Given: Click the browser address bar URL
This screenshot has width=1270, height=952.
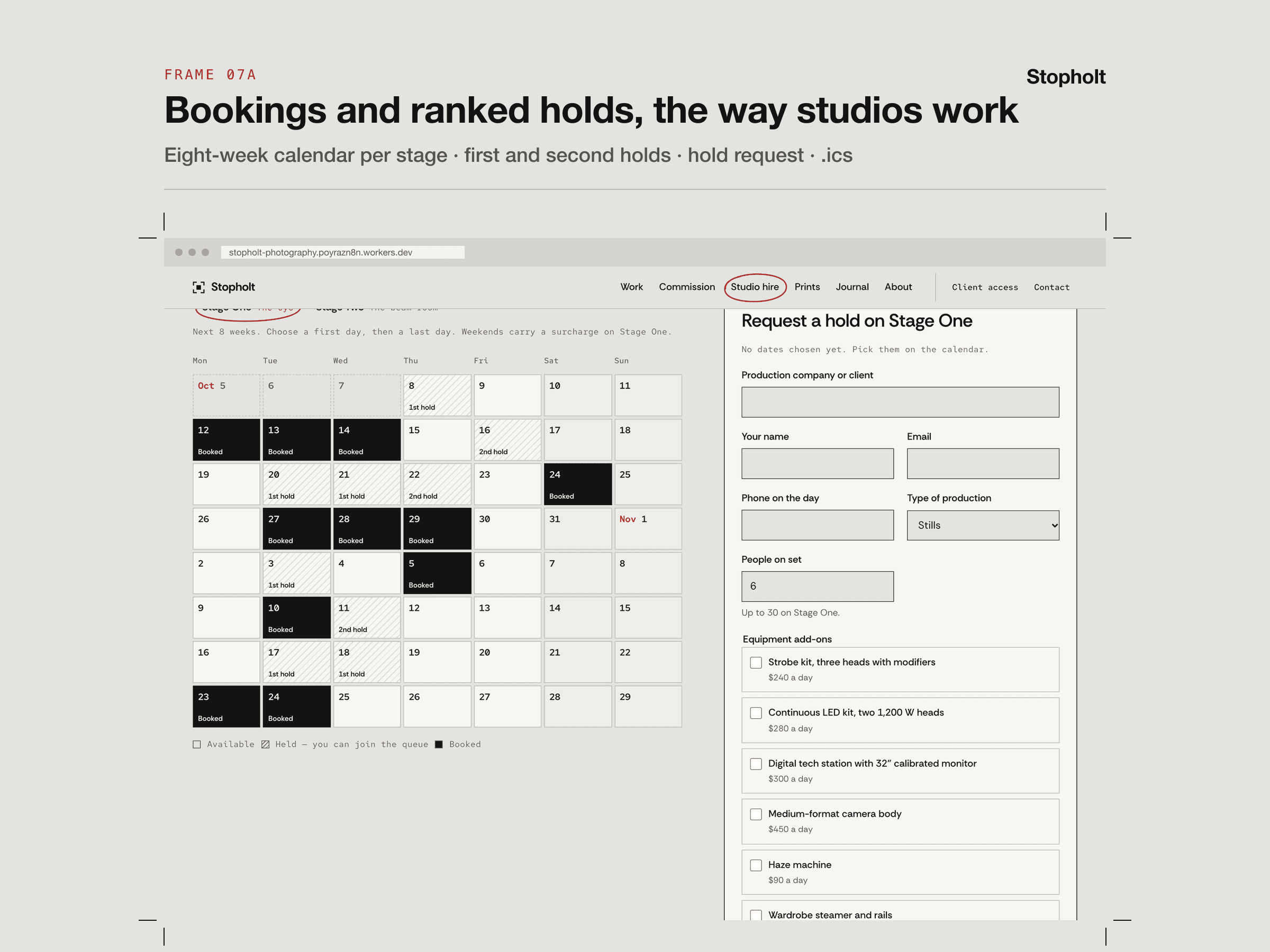Looking at the screenshot, I should tap(343, 252).
